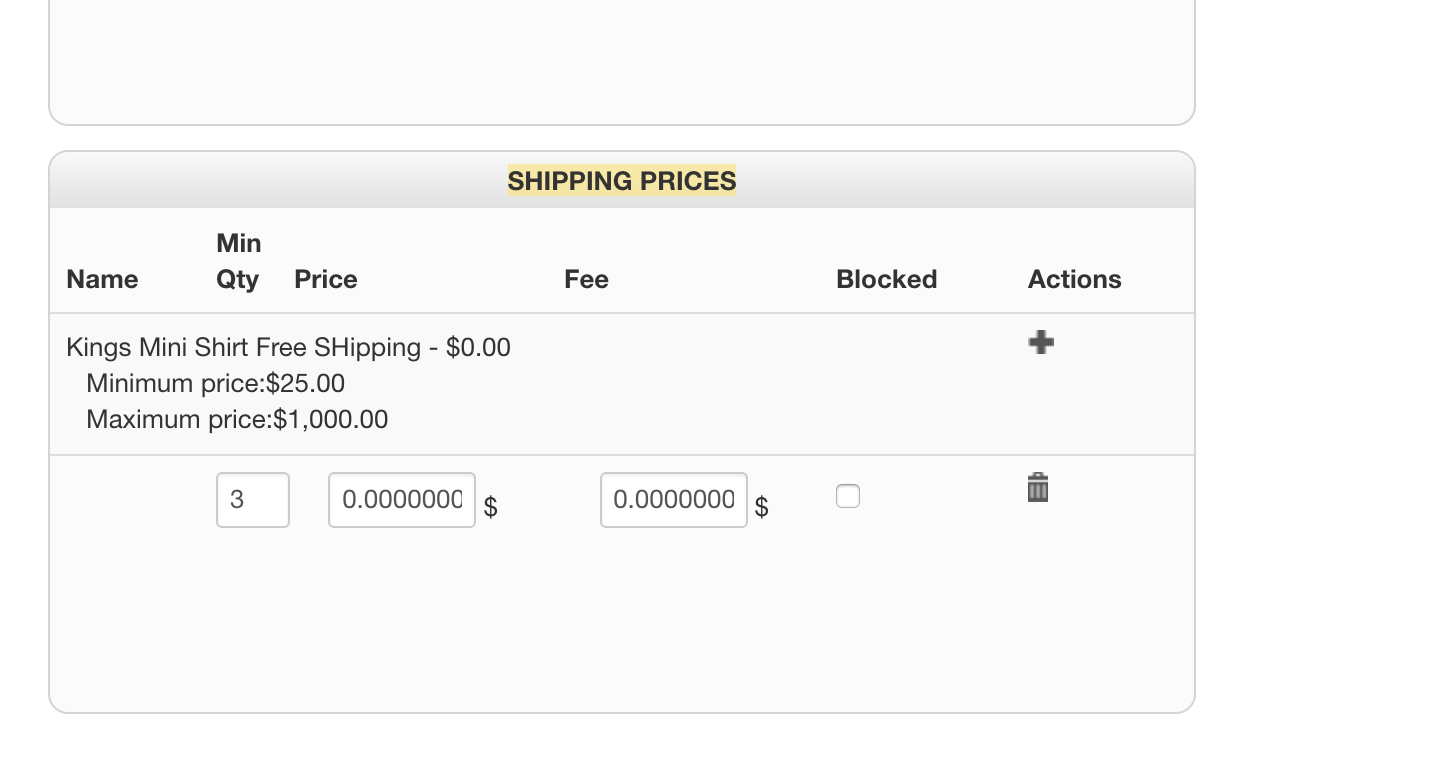Click the empty panel above Shipping Prices

pyautogui.click(x=621, y=60)
